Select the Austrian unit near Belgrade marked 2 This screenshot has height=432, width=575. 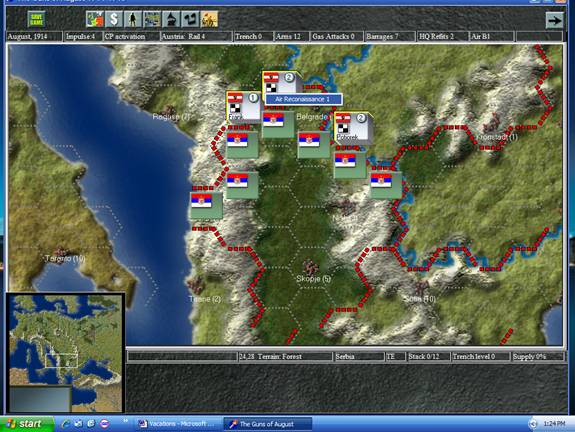pyautogui.click(x=281, y=87)
